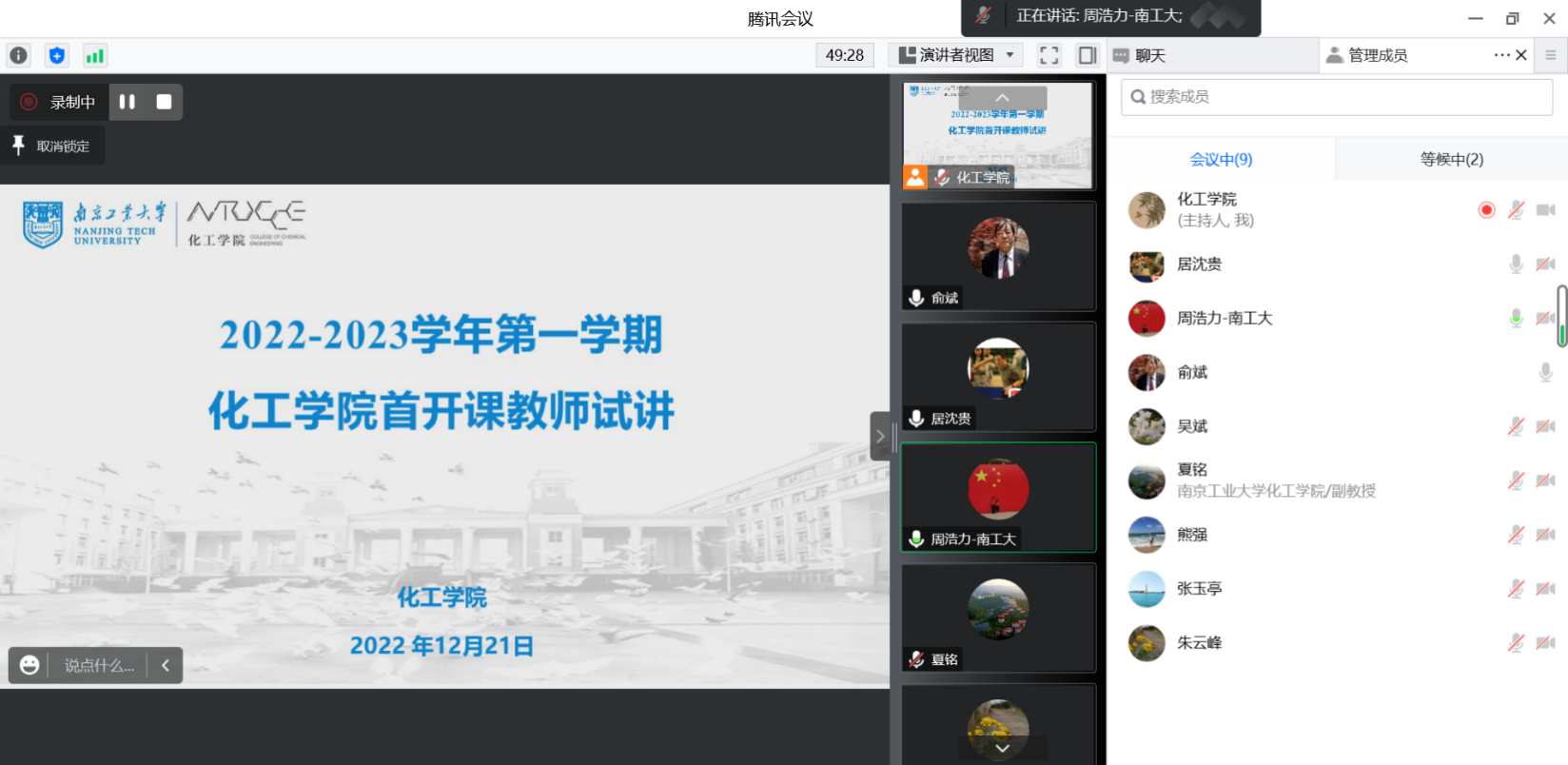Viewport: 1568px width, 765px height.
Task: Pause the recording
Action: pos(127,102)
